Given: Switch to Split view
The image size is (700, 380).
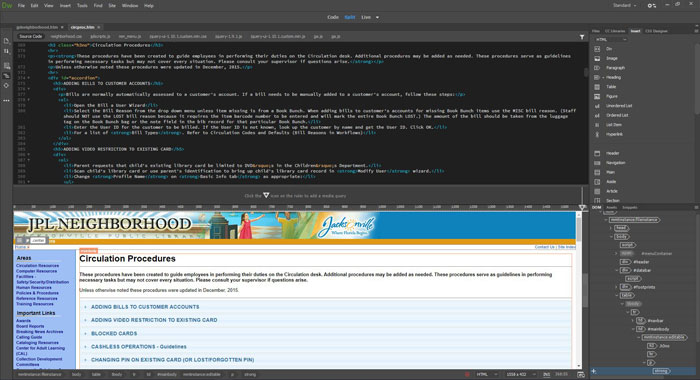Looking at the screenshot, I should [350, 17].
